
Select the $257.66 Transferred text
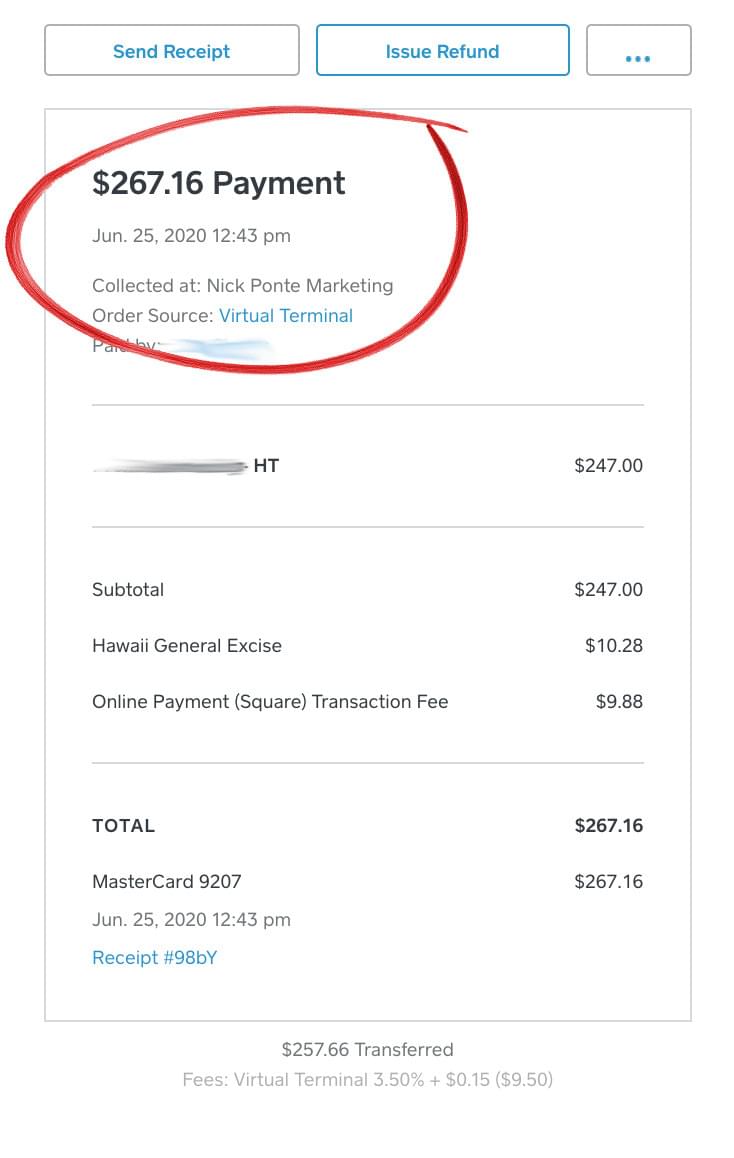(367, 1049)
